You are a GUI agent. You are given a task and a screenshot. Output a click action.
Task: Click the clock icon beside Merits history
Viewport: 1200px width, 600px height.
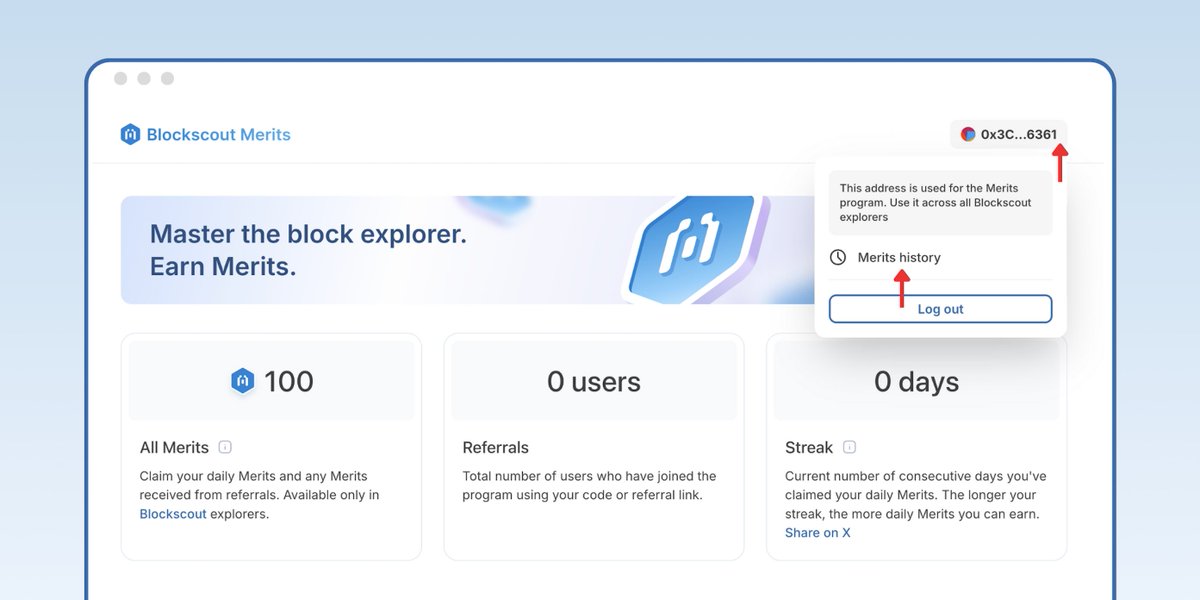(838, 257)
